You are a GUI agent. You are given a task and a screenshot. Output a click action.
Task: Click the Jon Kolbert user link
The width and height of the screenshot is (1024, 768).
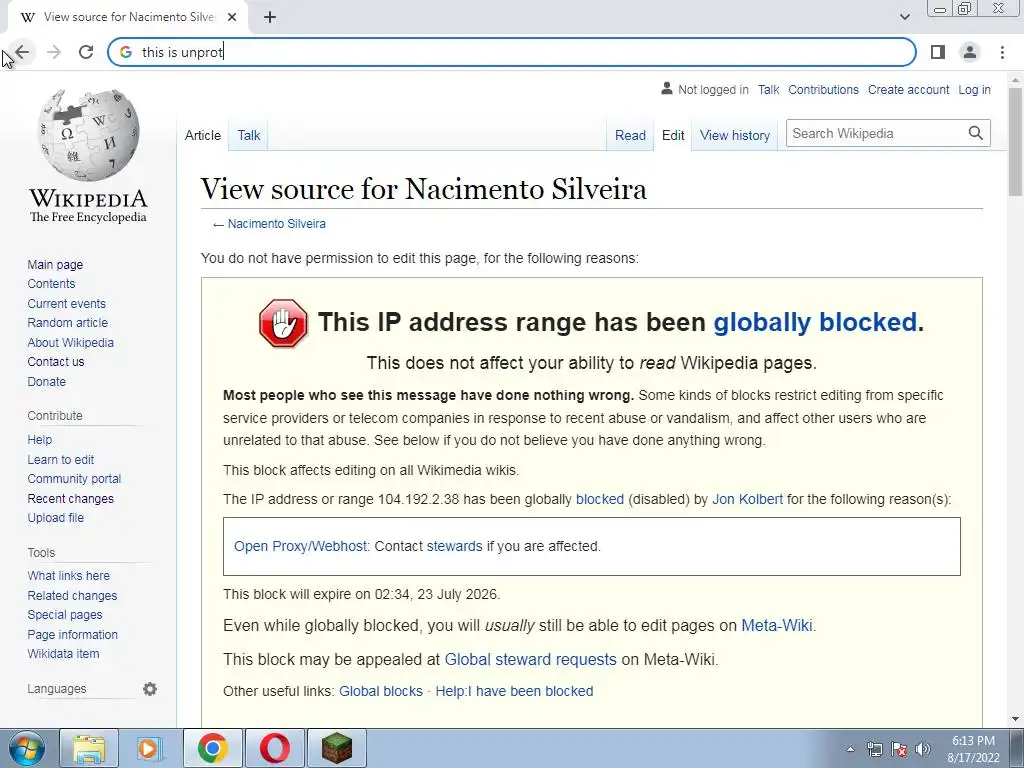click(x=747, y=499)
